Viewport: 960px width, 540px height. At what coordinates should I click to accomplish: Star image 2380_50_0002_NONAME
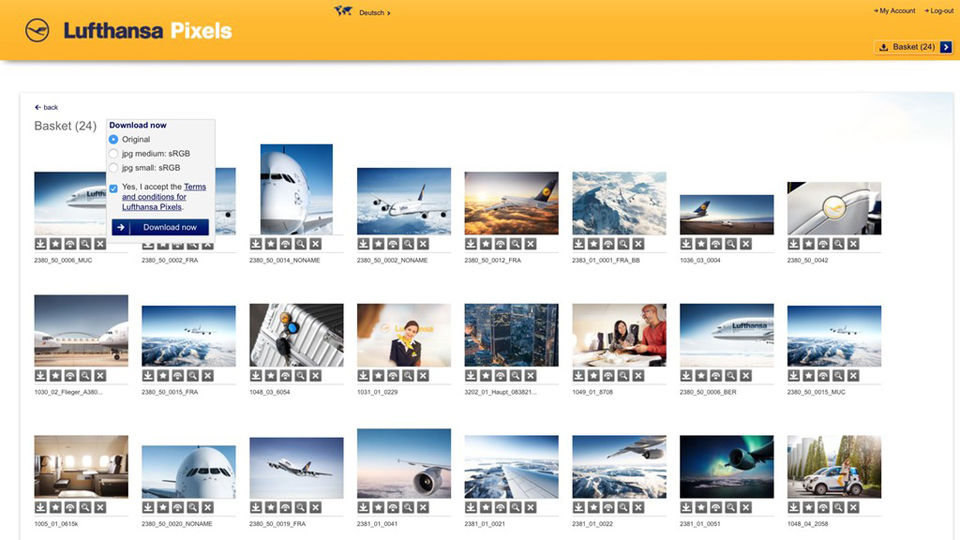click(x=378, y=244)
